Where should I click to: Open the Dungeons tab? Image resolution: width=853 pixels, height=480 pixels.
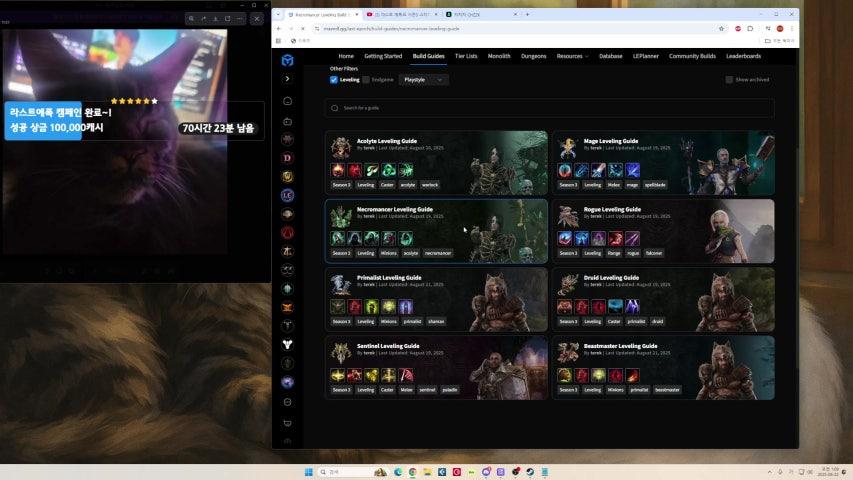point(533,56)
